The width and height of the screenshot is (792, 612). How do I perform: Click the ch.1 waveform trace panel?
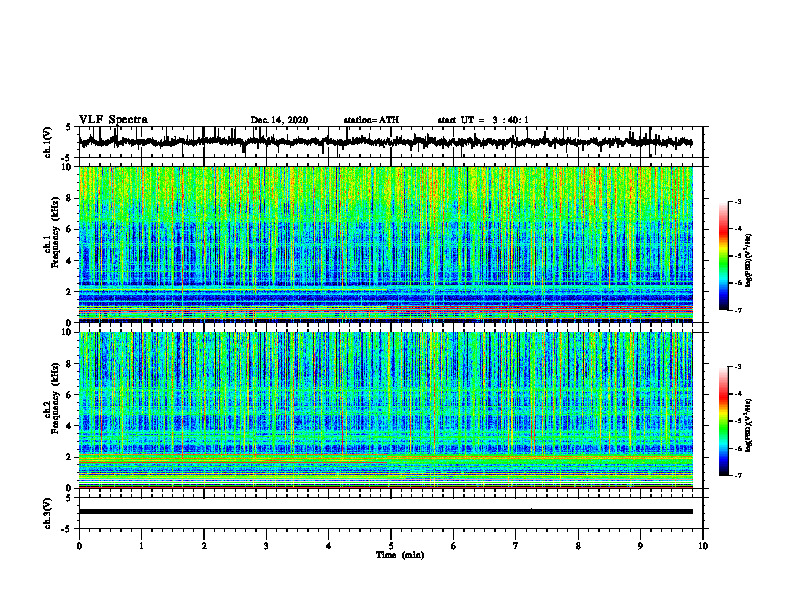click(x=391, y=142)
